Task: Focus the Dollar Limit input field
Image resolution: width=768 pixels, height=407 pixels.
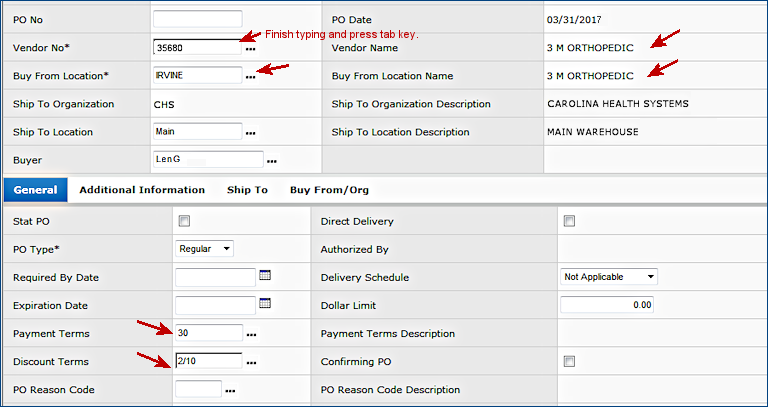Action: pos(608,305)
